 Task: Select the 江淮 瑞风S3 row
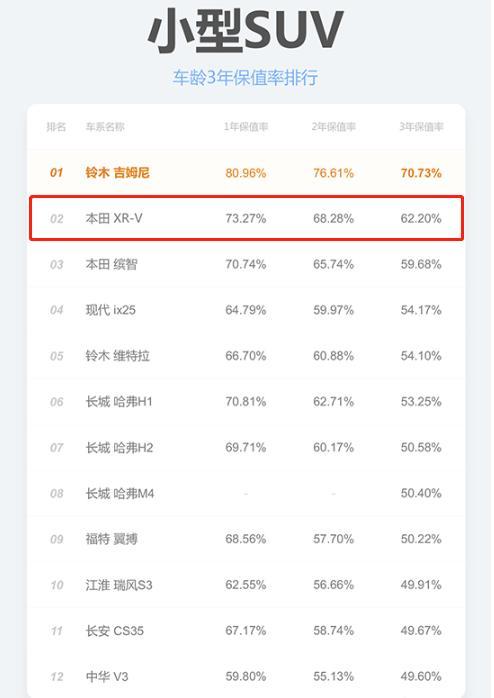(x=247, y=584)
